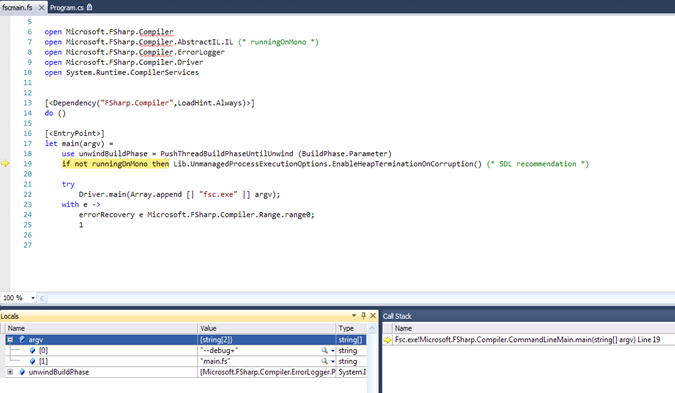
Task: Expand the unwindBuildPhase variable node
Action: coord(10,372)
